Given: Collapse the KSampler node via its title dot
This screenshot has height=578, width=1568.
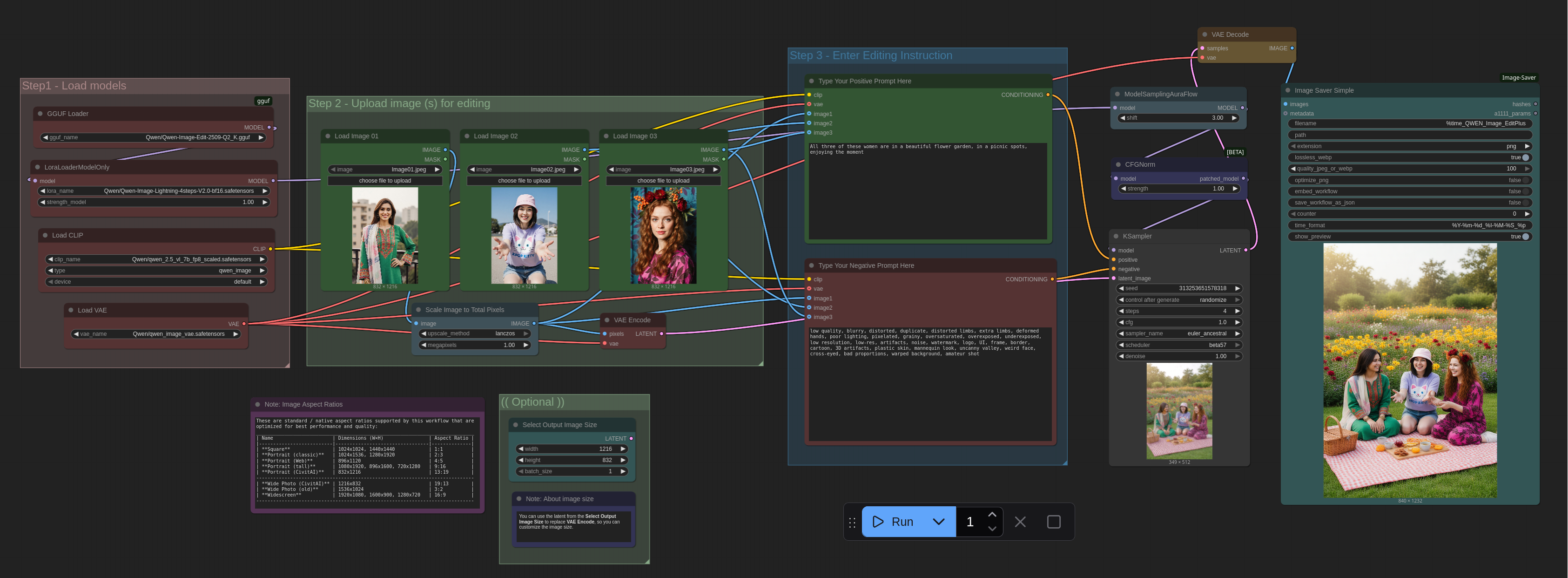Looking at the screenshot, I should (1116, 236).
